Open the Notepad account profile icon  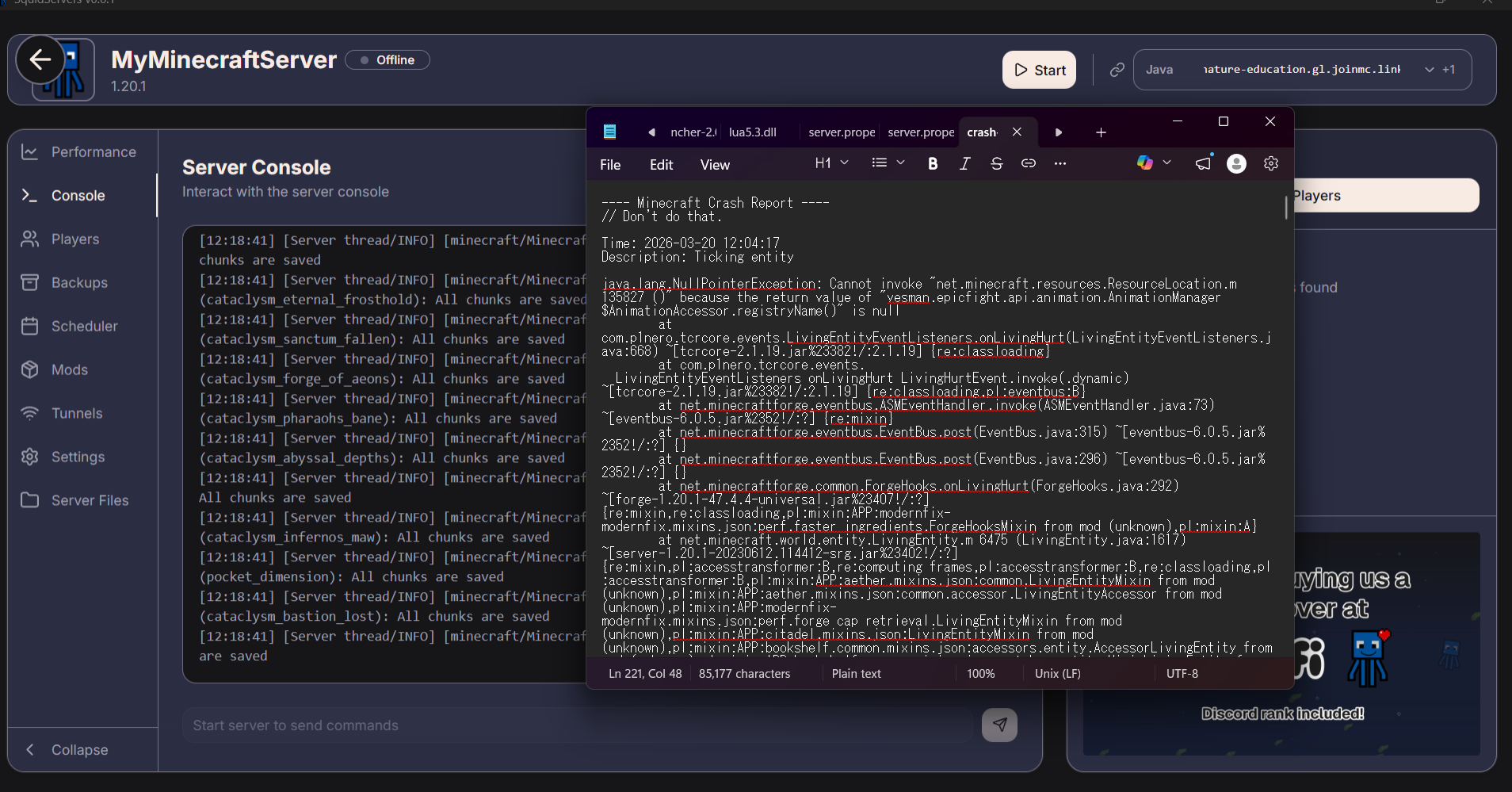click(1236, 163)
